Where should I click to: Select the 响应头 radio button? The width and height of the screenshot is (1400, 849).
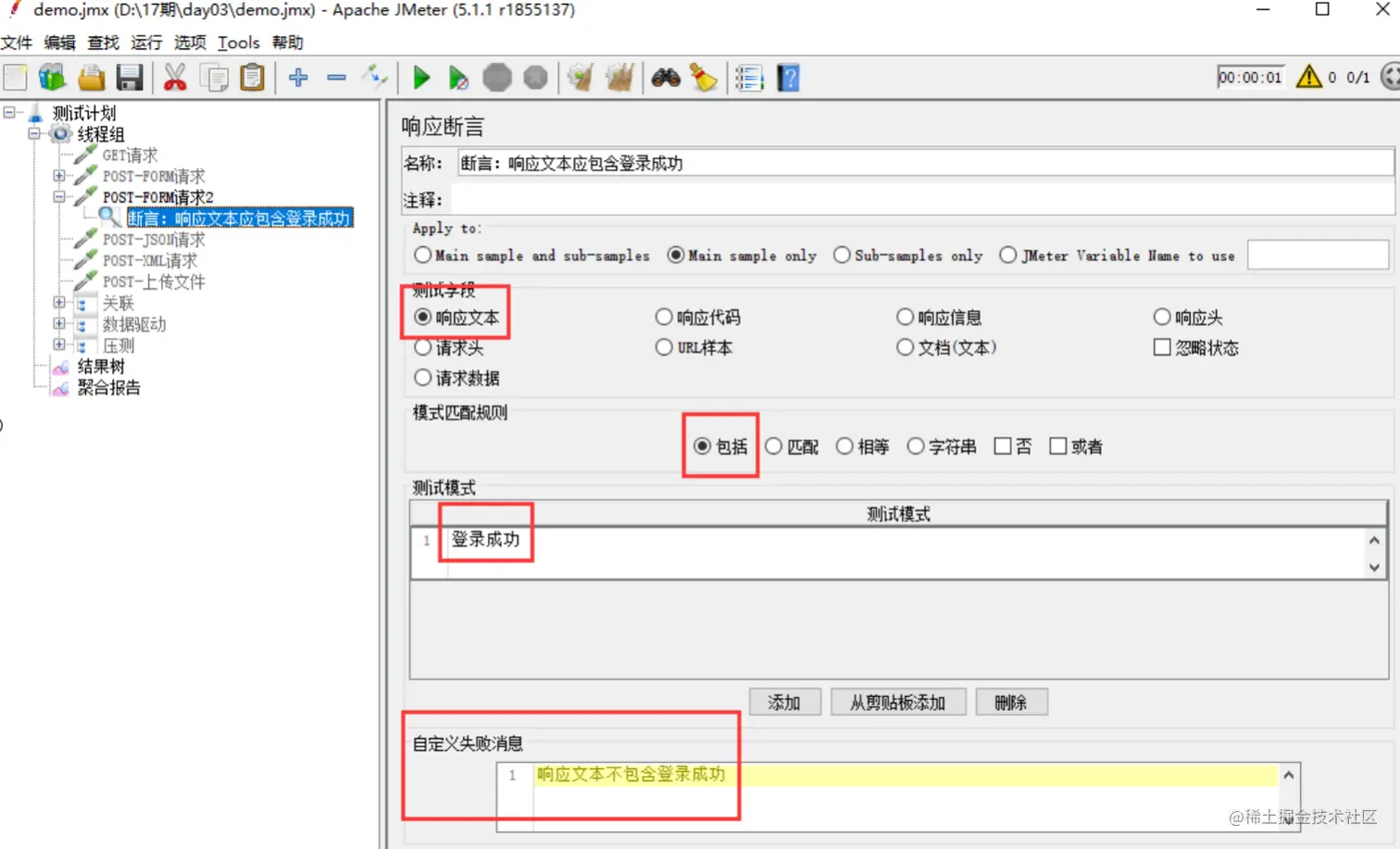(1162, 318)
